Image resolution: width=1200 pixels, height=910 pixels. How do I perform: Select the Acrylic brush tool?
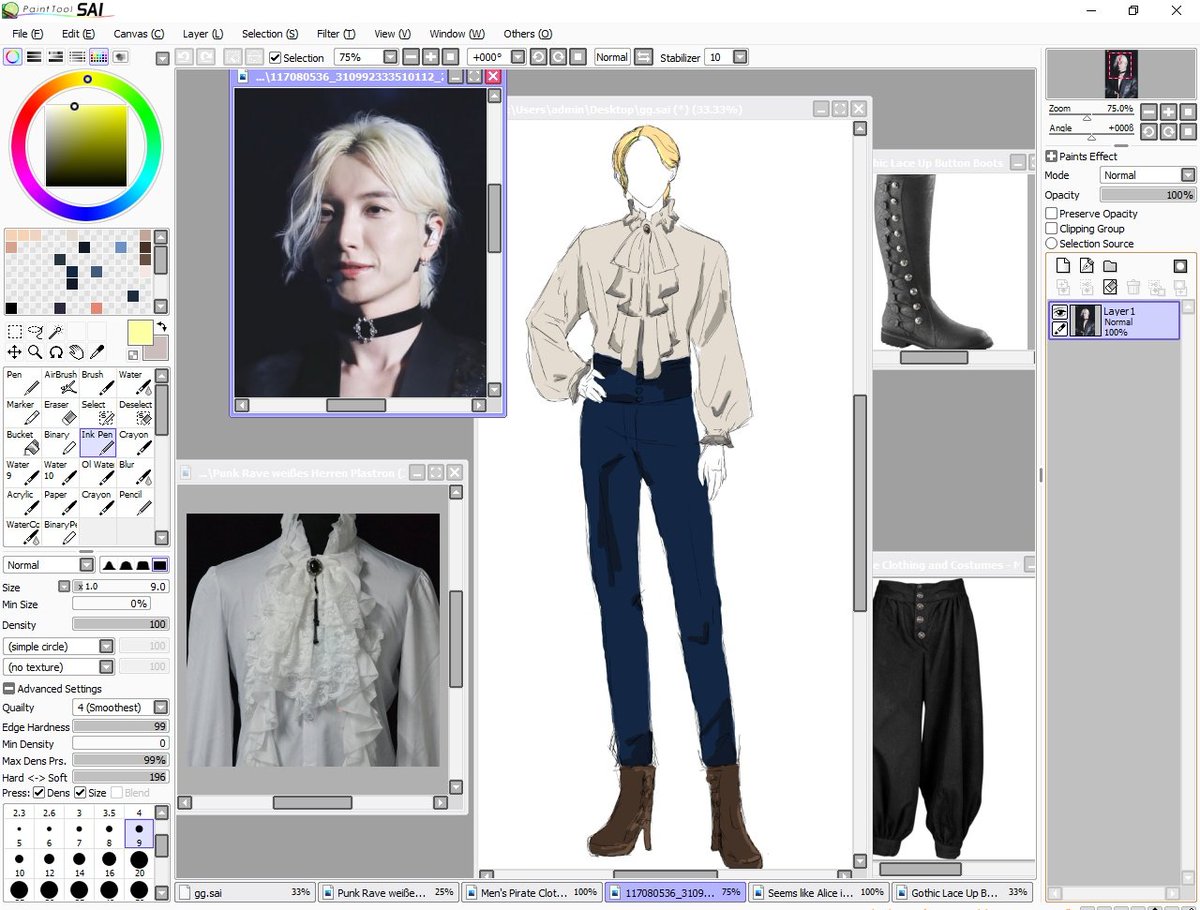23,502
